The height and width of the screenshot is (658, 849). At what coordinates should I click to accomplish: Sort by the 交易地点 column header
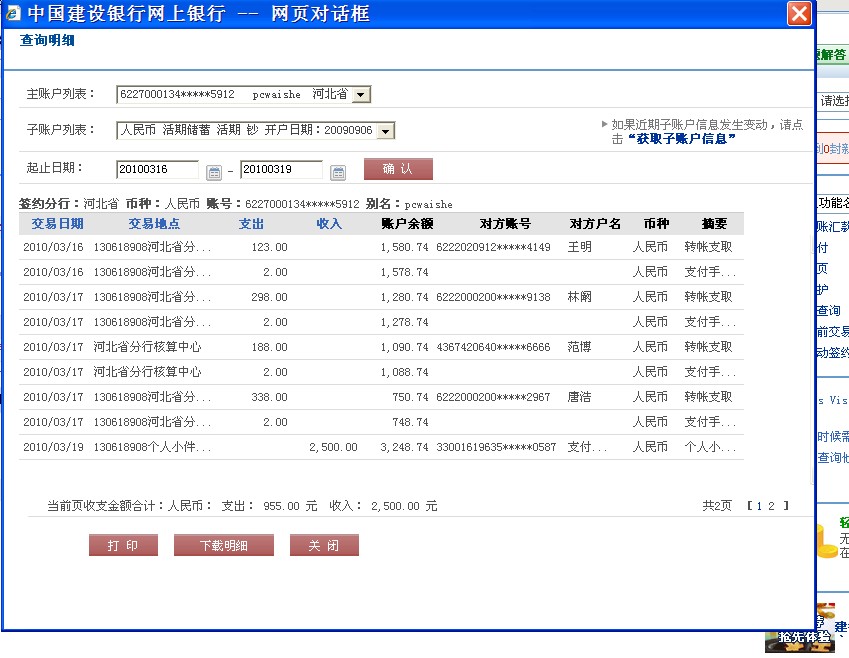[x=154, y=224]
